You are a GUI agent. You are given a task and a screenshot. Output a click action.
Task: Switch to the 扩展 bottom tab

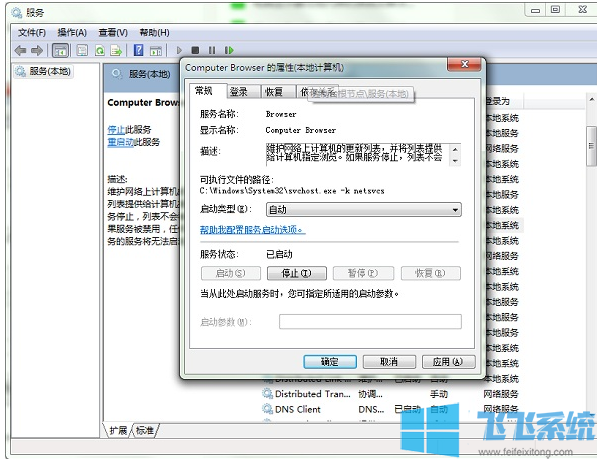tap(118, 430)
